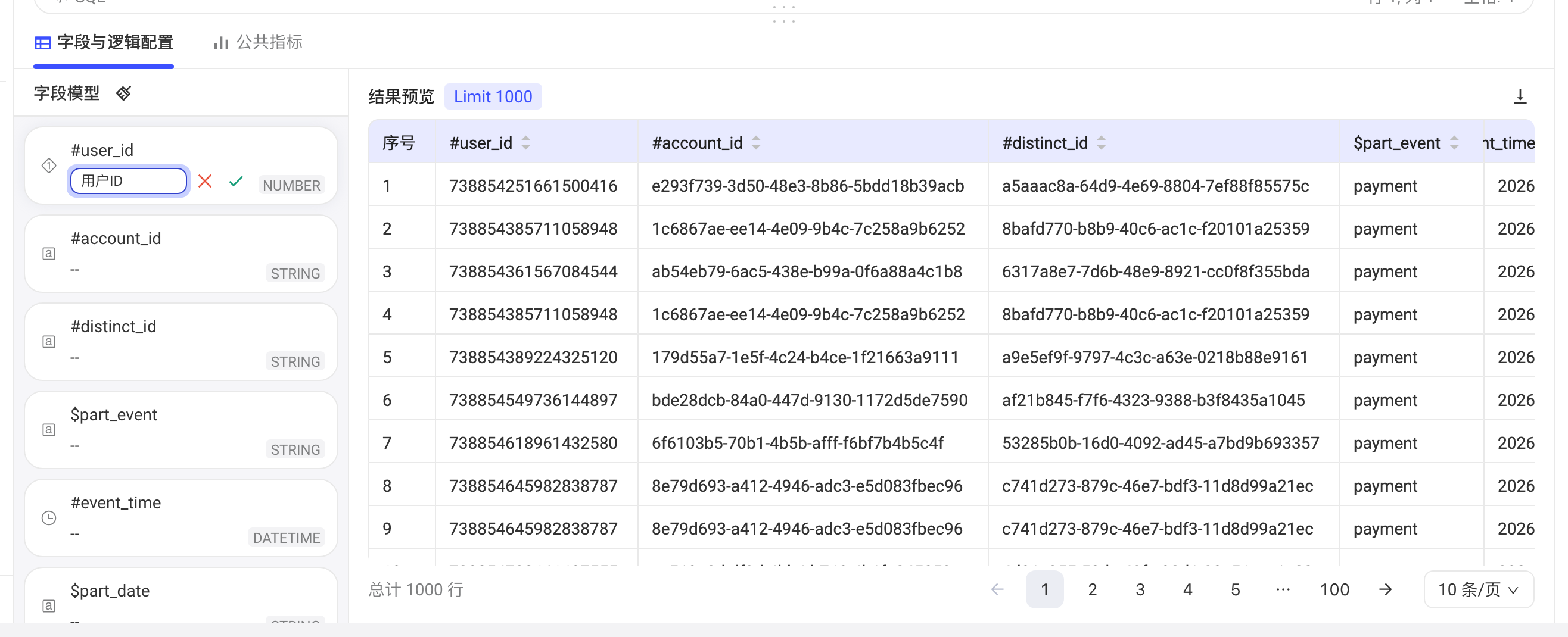Go to page 100

1334,589
